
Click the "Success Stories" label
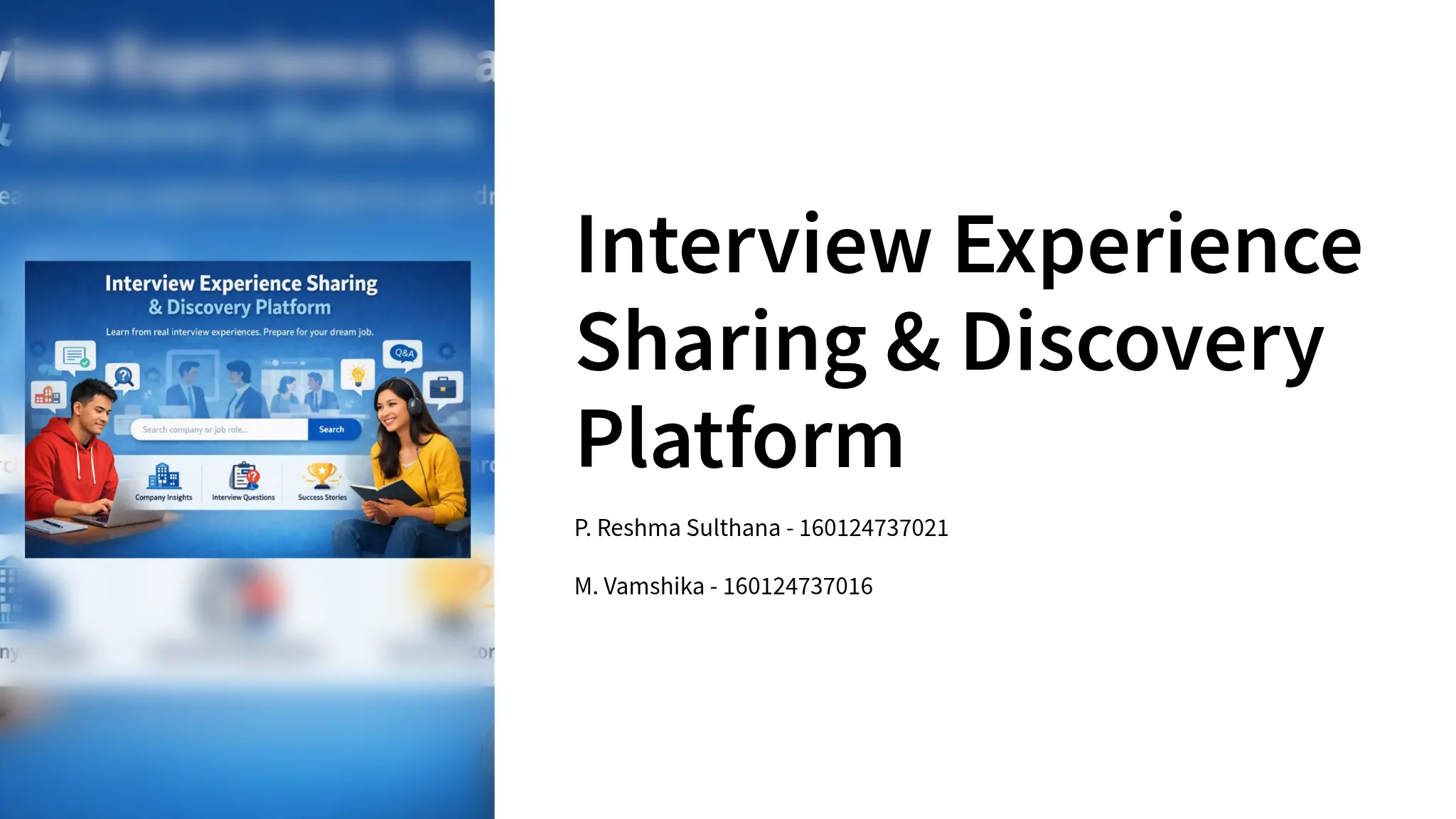point(322,498)
